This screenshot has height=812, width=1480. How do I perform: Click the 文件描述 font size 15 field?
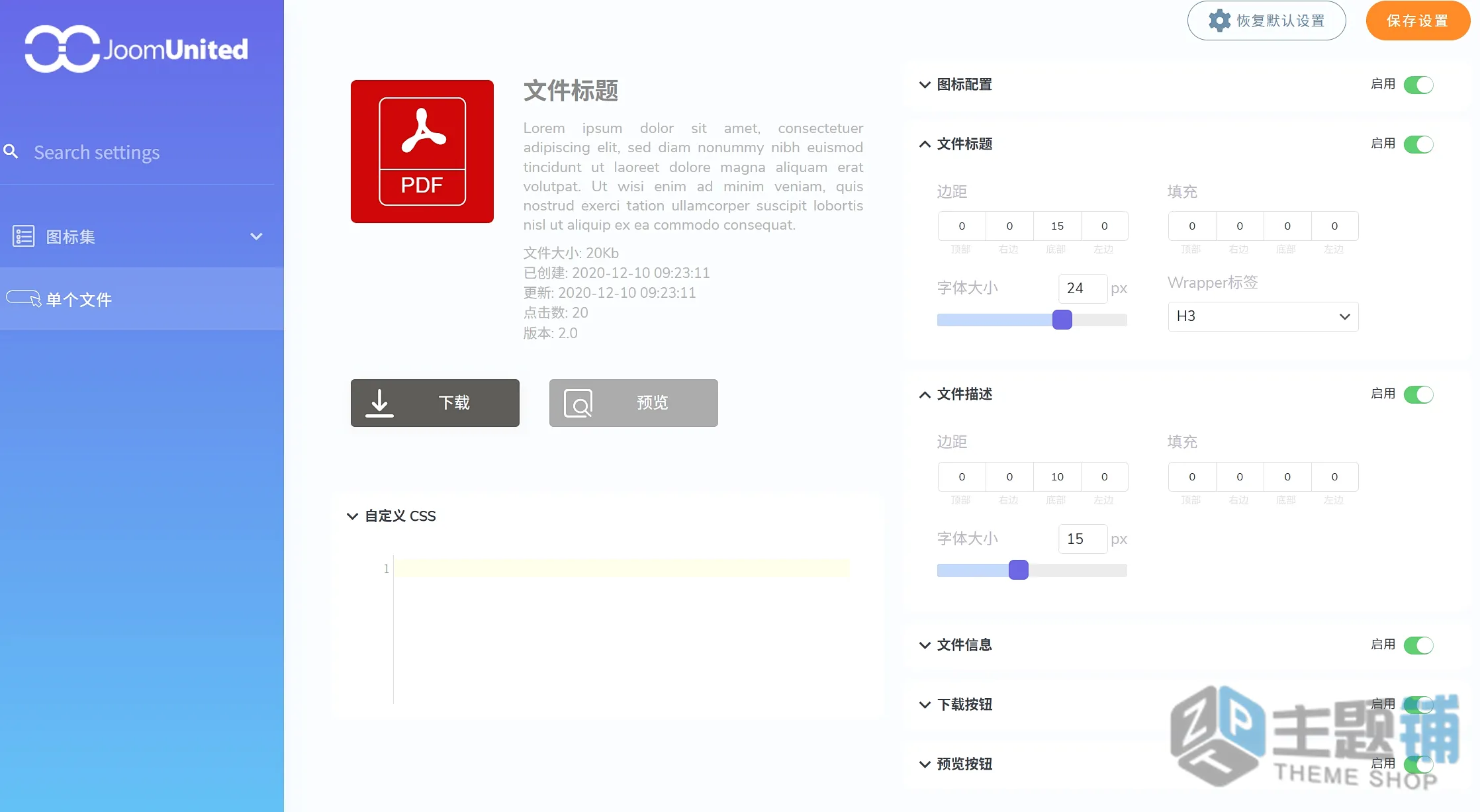pyautogui.click(x=1083, y=539)
